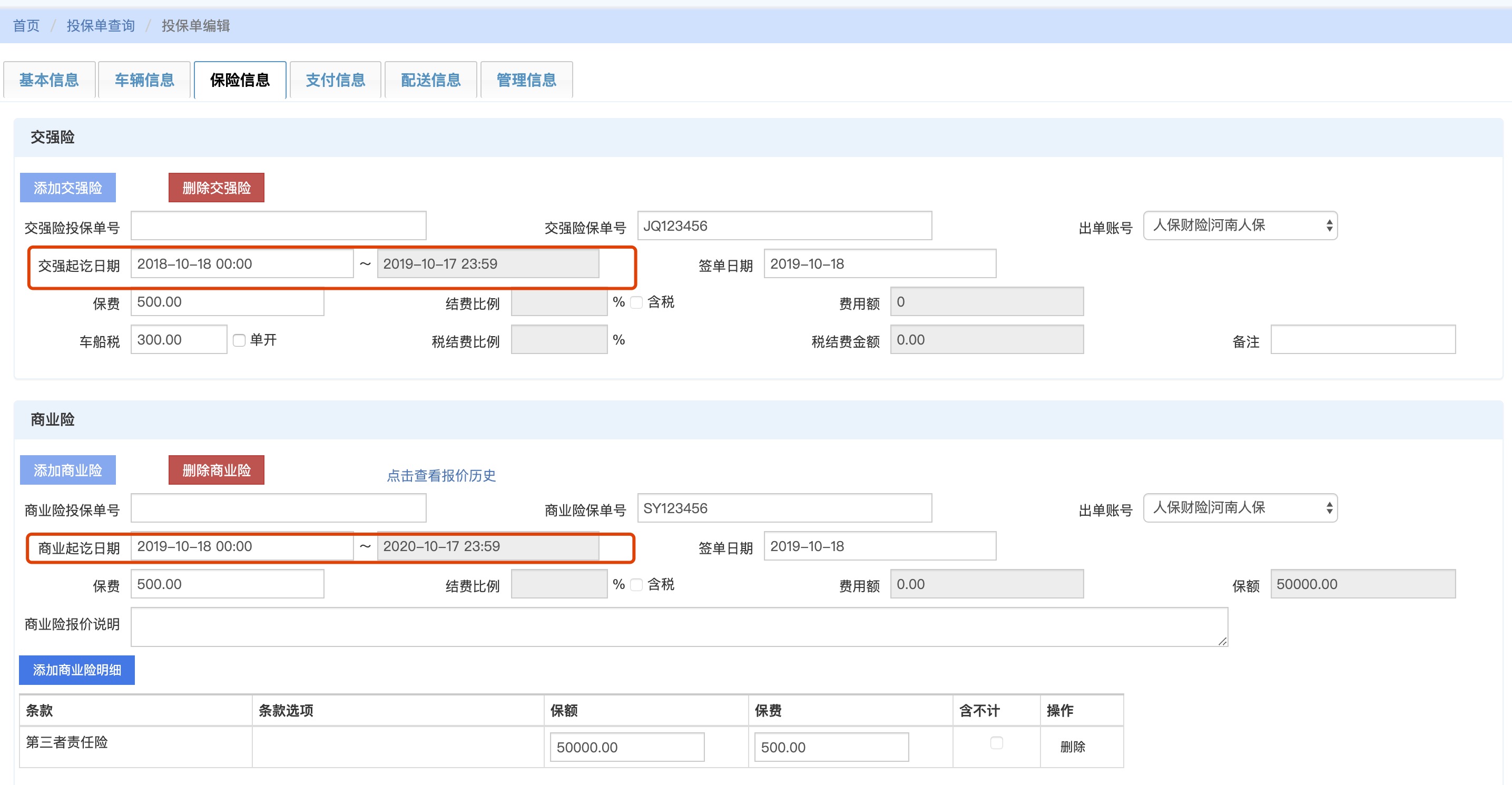Focus the 商业险报价说明 text area
1512x785 pixels.
679,627
